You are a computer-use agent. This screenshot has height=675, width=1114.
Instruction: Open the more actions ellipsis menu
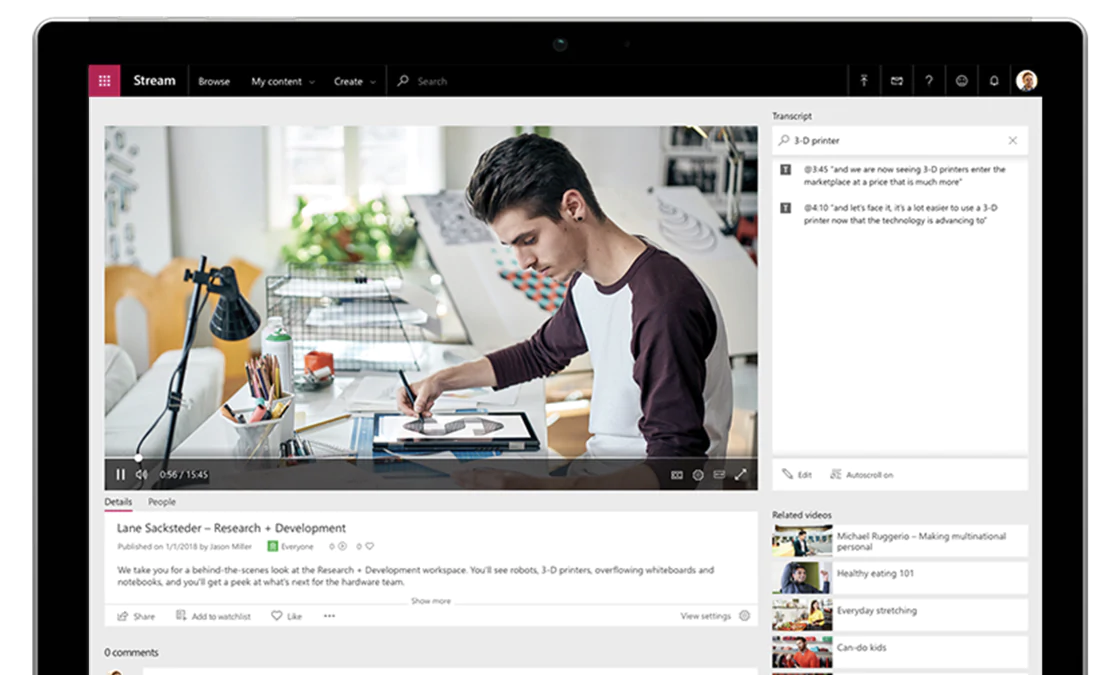[329, 616]
